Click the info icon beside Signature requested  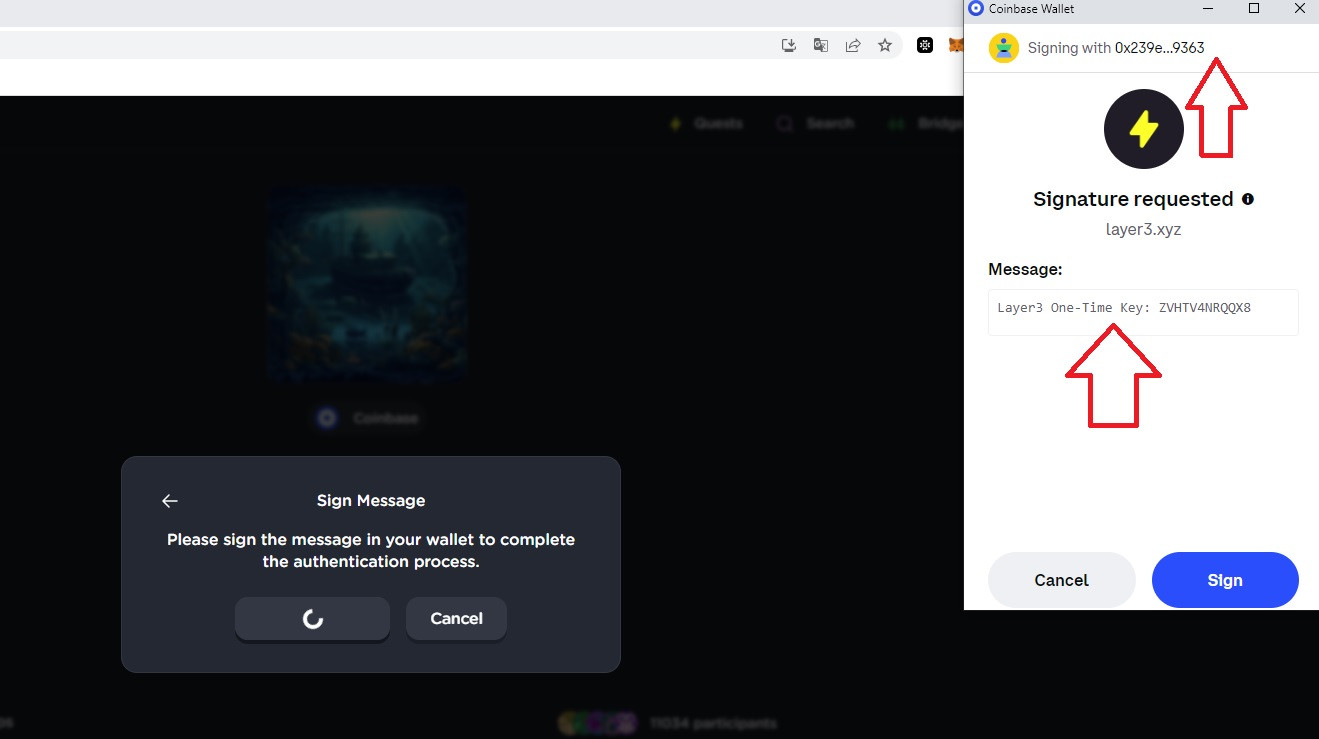tap(1247, 199)
